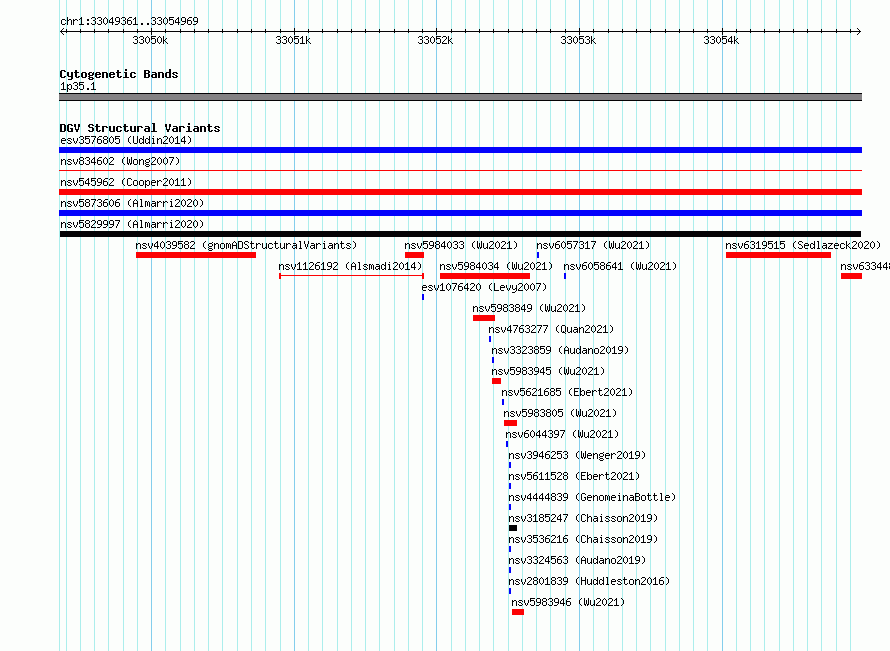Click the 1p35.1 cytogenetic band bar

(460, 97)
